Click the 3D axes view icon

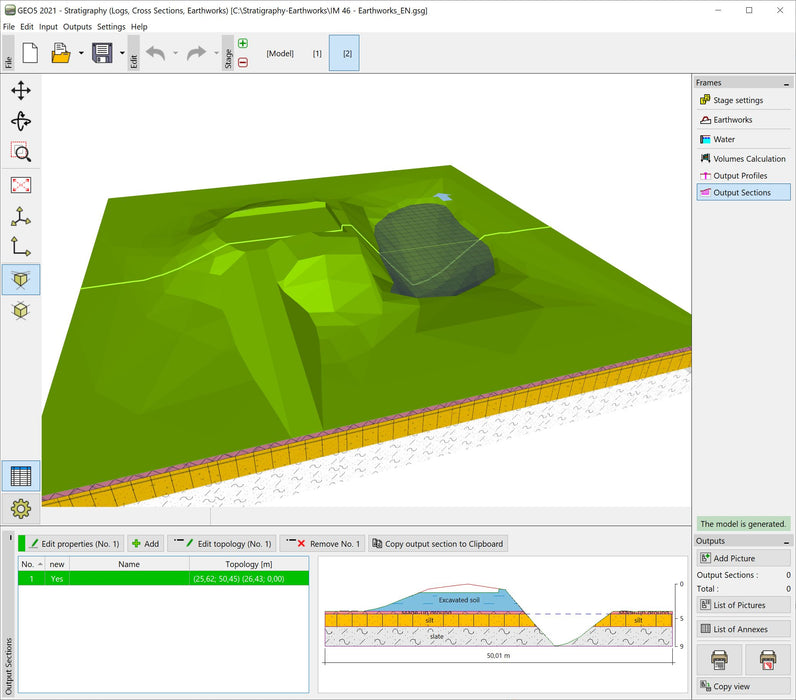tap(21, 216)
